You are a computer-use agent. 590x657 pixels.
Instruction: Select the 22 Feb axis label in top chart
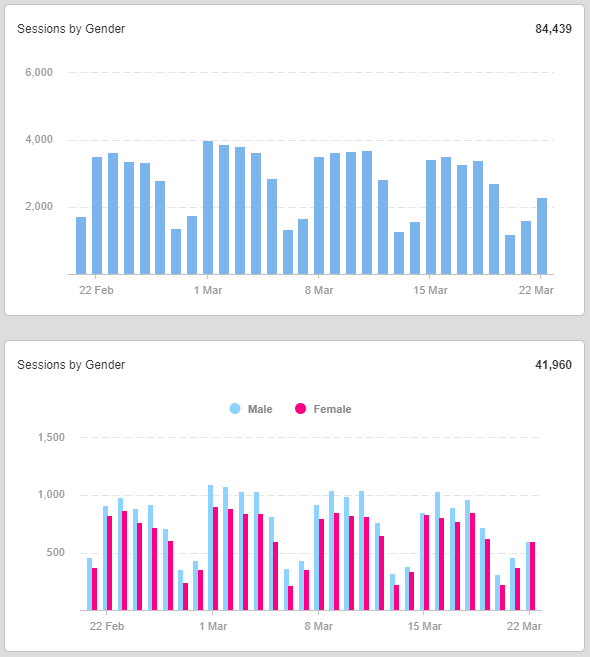[x=96, y=290]
